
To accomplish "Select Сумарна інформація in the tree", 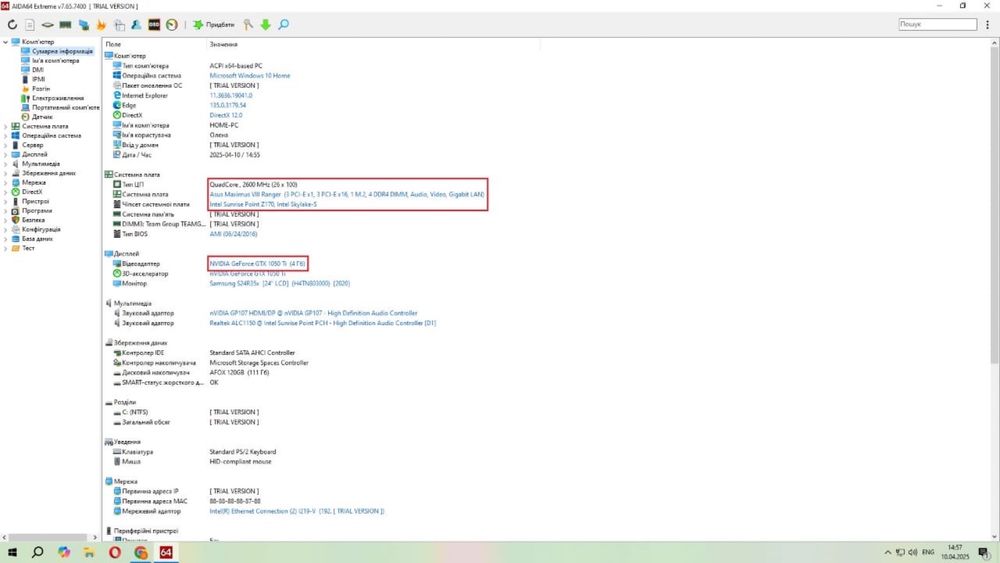I will (62, 51).
